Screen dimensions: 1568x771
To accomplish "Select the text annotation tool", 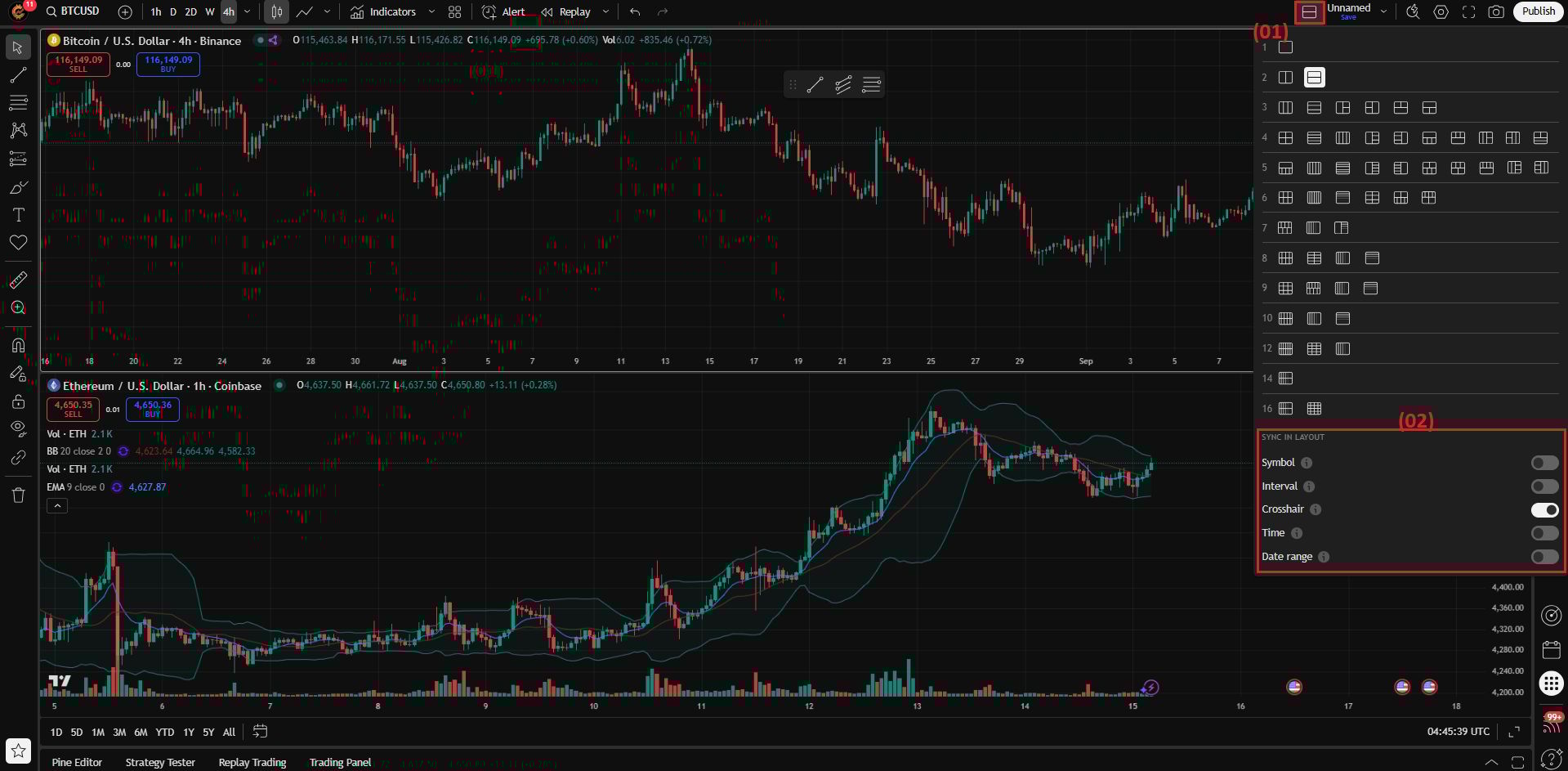I will 18,215.
